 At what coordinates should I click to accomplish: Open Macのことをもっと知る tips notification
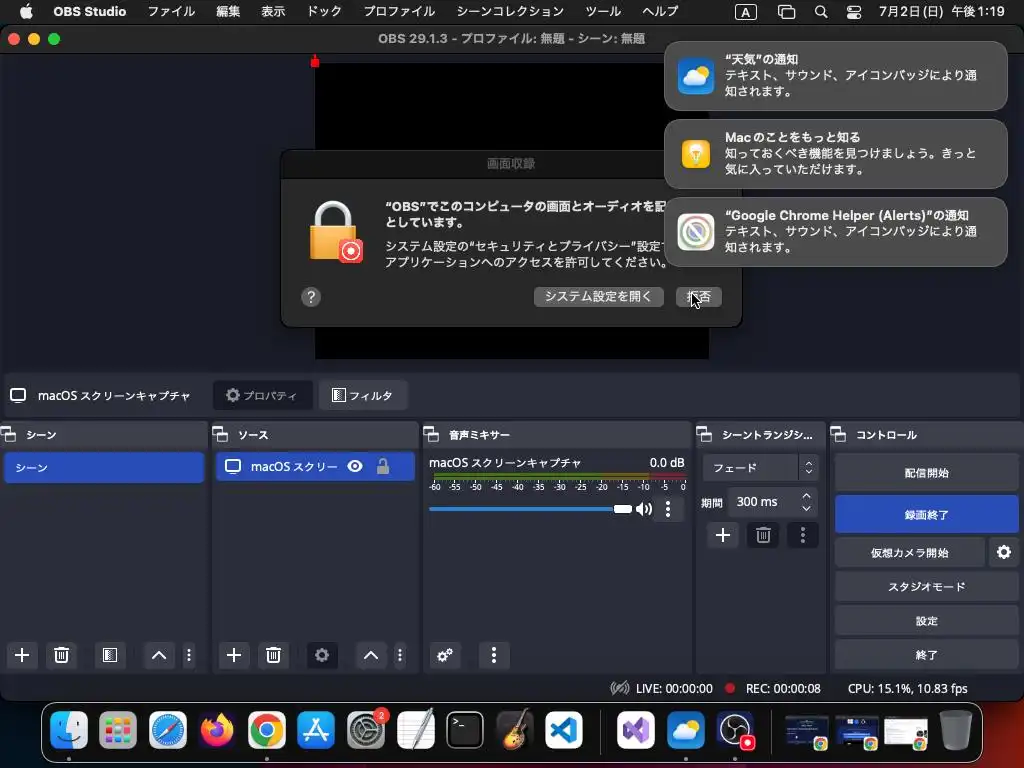tap(836, 153)
